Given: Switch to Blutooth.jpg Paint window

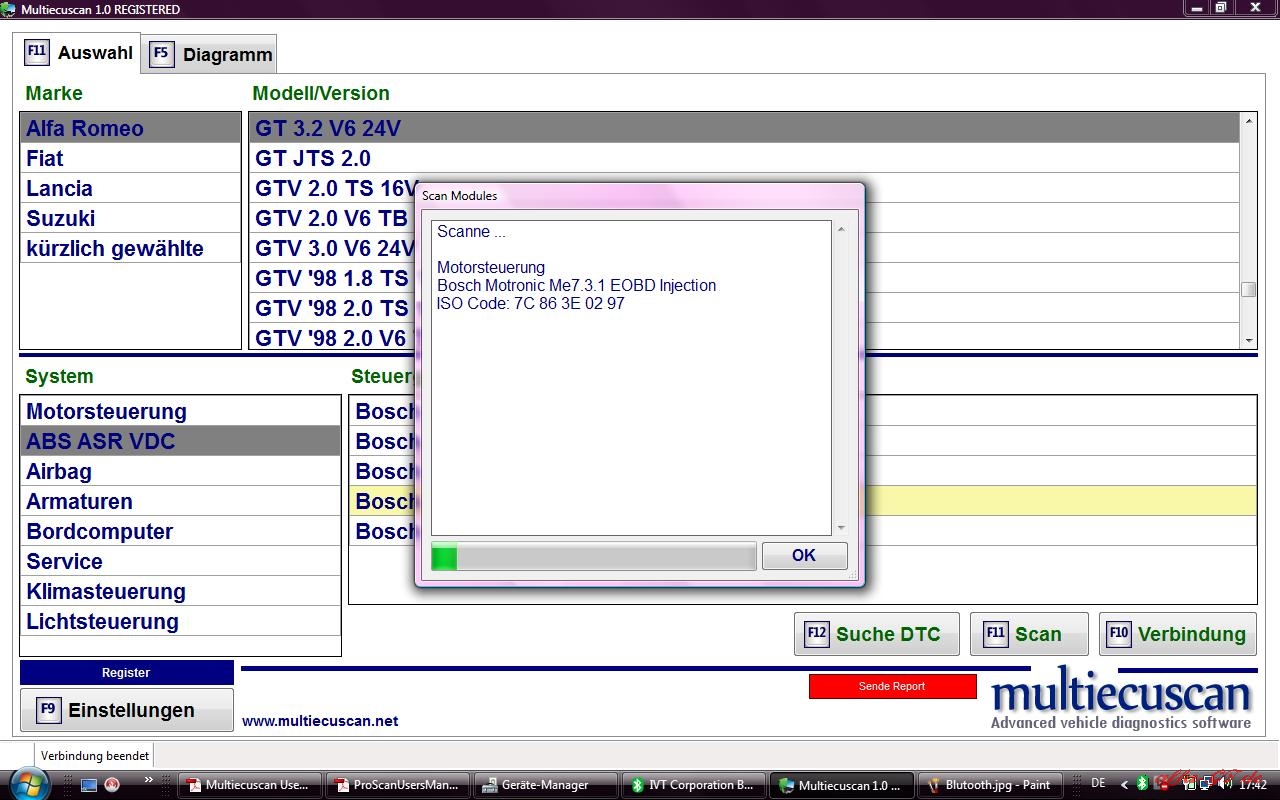Looking at the screenshot, I should tap(990, 785).
